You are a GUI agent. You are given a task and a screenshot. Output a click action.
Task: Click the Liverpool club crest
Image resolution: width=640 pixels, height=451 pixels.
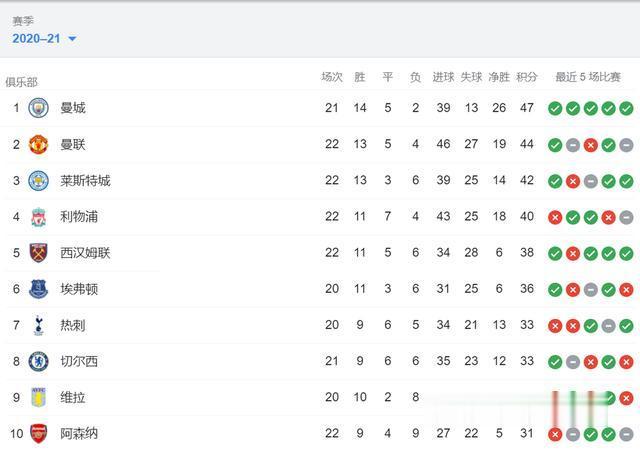pyautogui.click(x=38, y=217)
